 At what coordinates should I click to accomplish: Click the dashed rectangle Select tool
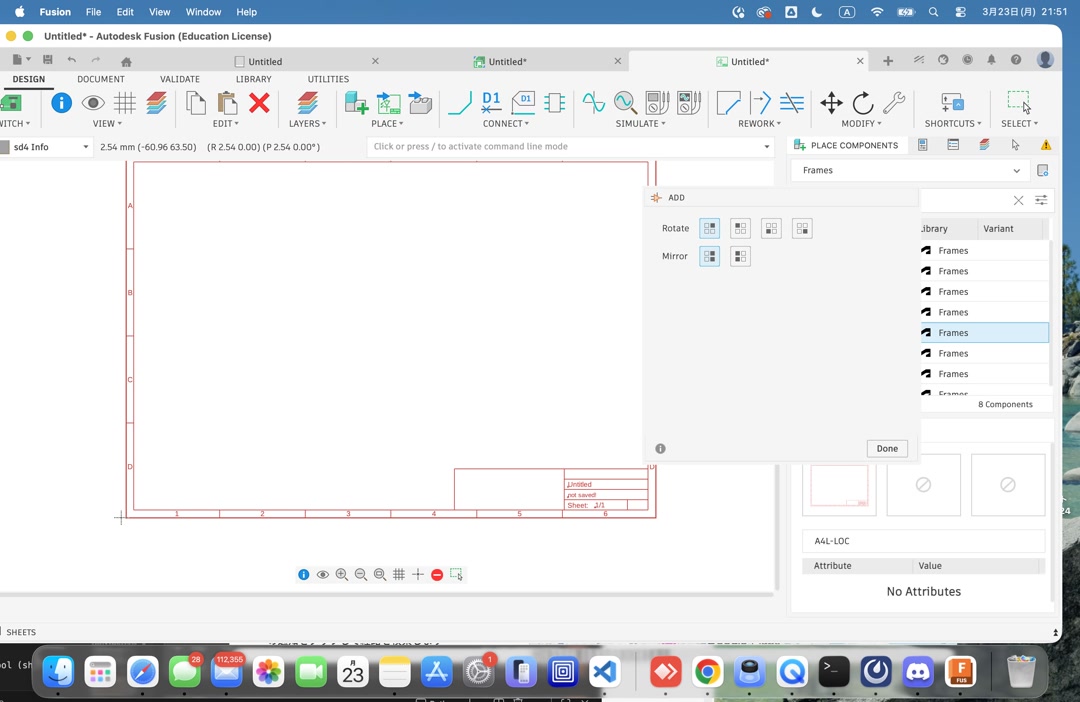point(1019,102)
